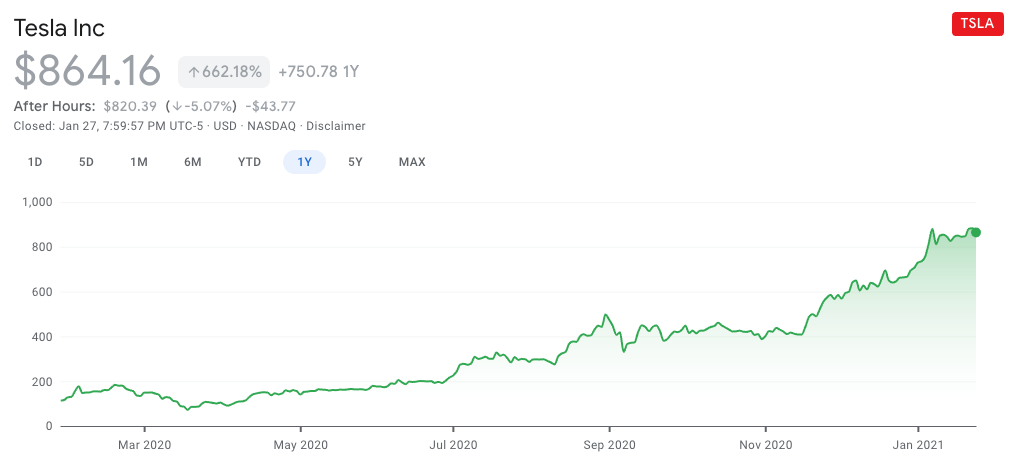Click the 662.18% percent change pill
Screen dimensions: 1016x462
[x=224, y=71]
